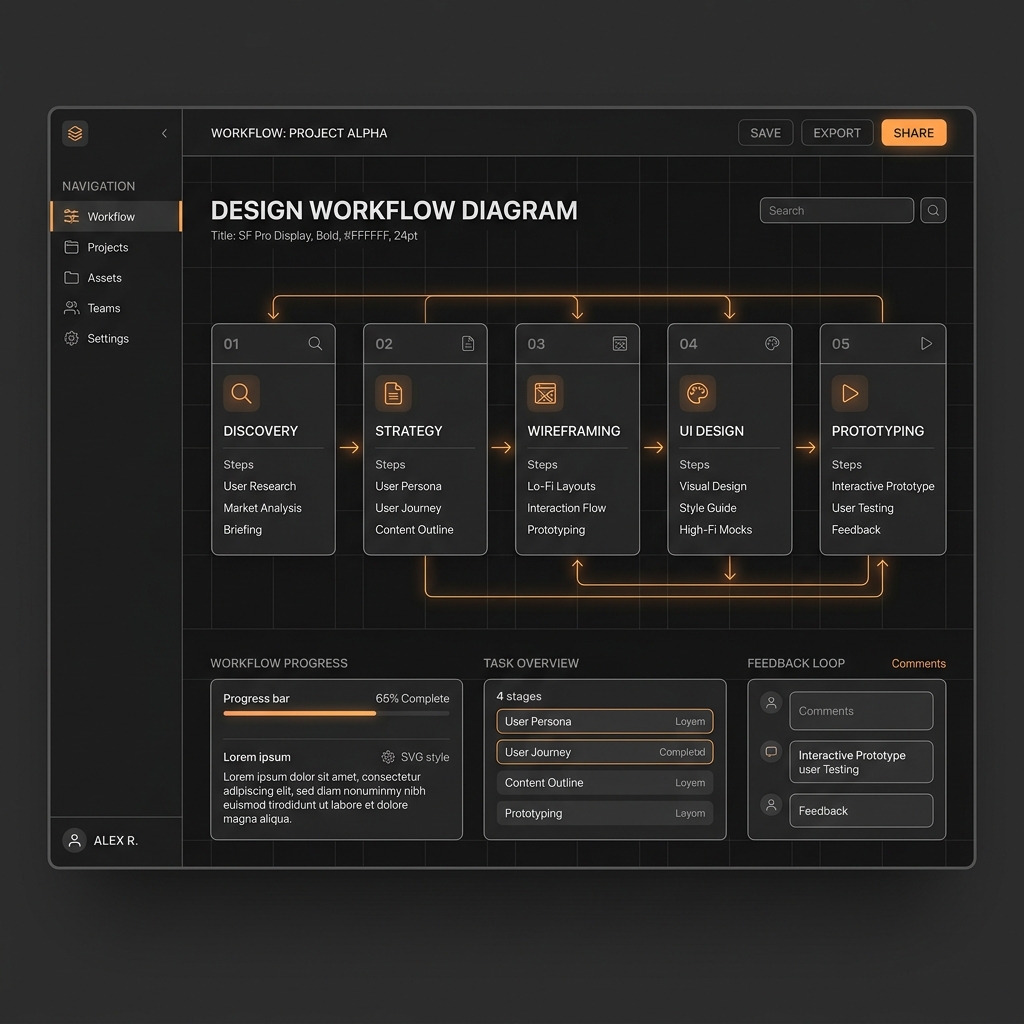
Task: Click the Style Guide step
Action: 707,507
